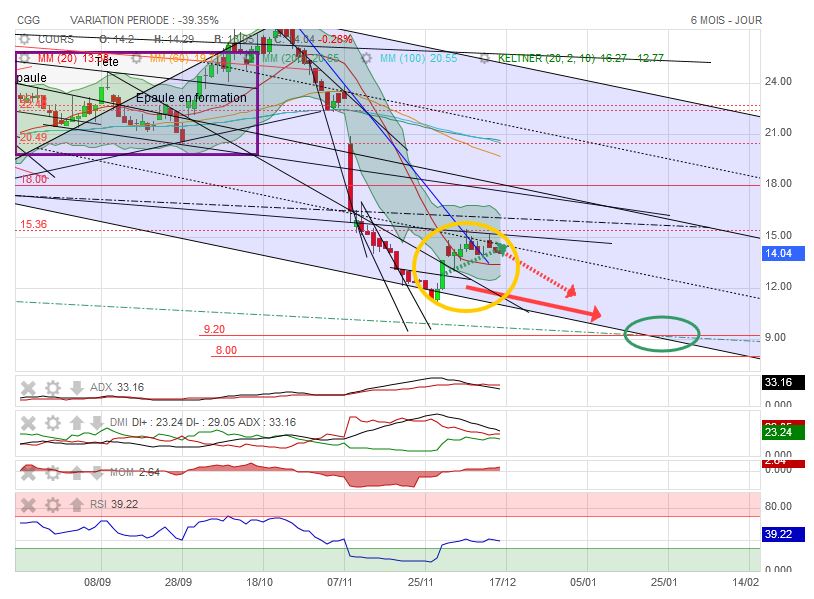Click the 18.00 horizontal level label

[x=34, y=180]
